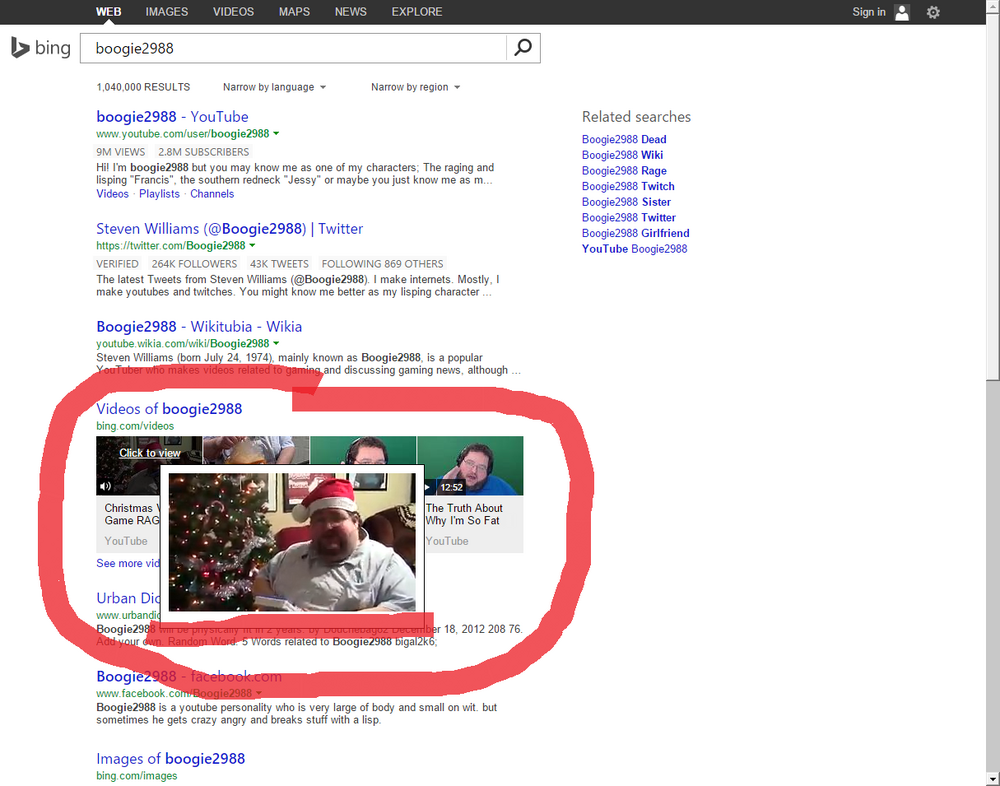Select related search Boogie2988 Rage
Image resolution: width=1000 pixels, height=786 pixels.
(624, 171)
